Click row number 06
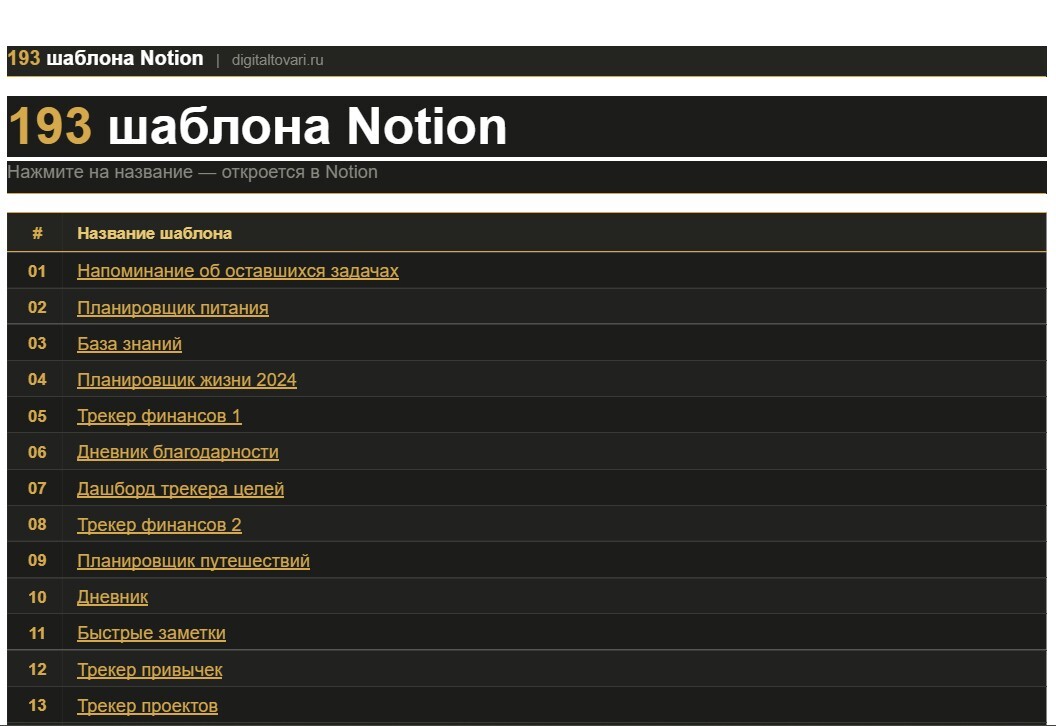Viewport: 1056px width, 726px height. [x=37, y=452]
